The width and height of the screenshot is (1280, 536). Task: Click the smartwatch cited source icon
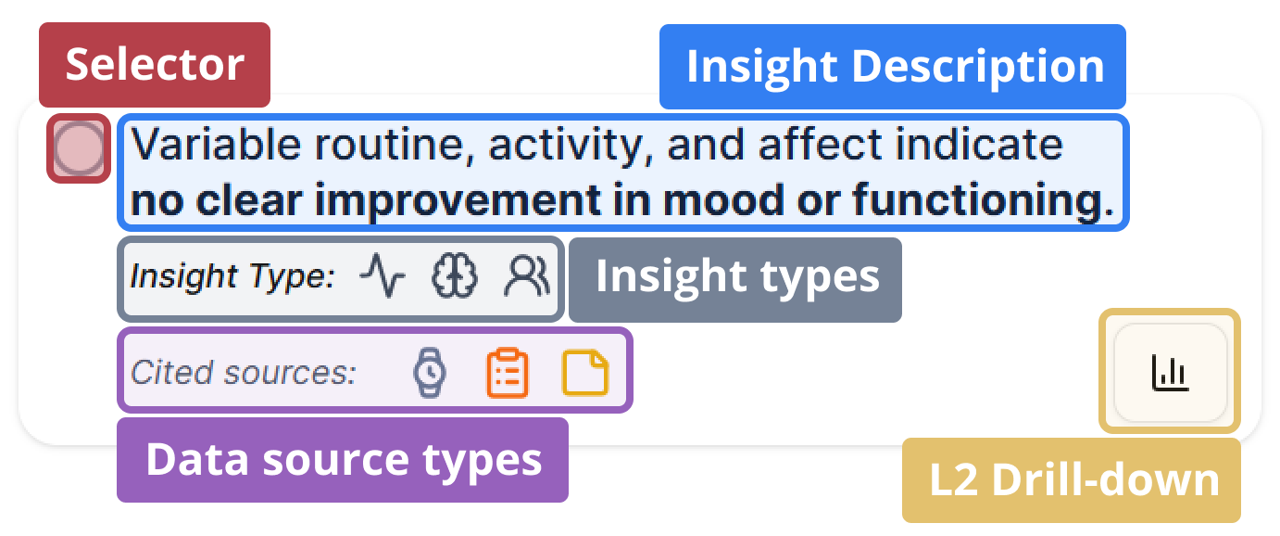[430, 373]
